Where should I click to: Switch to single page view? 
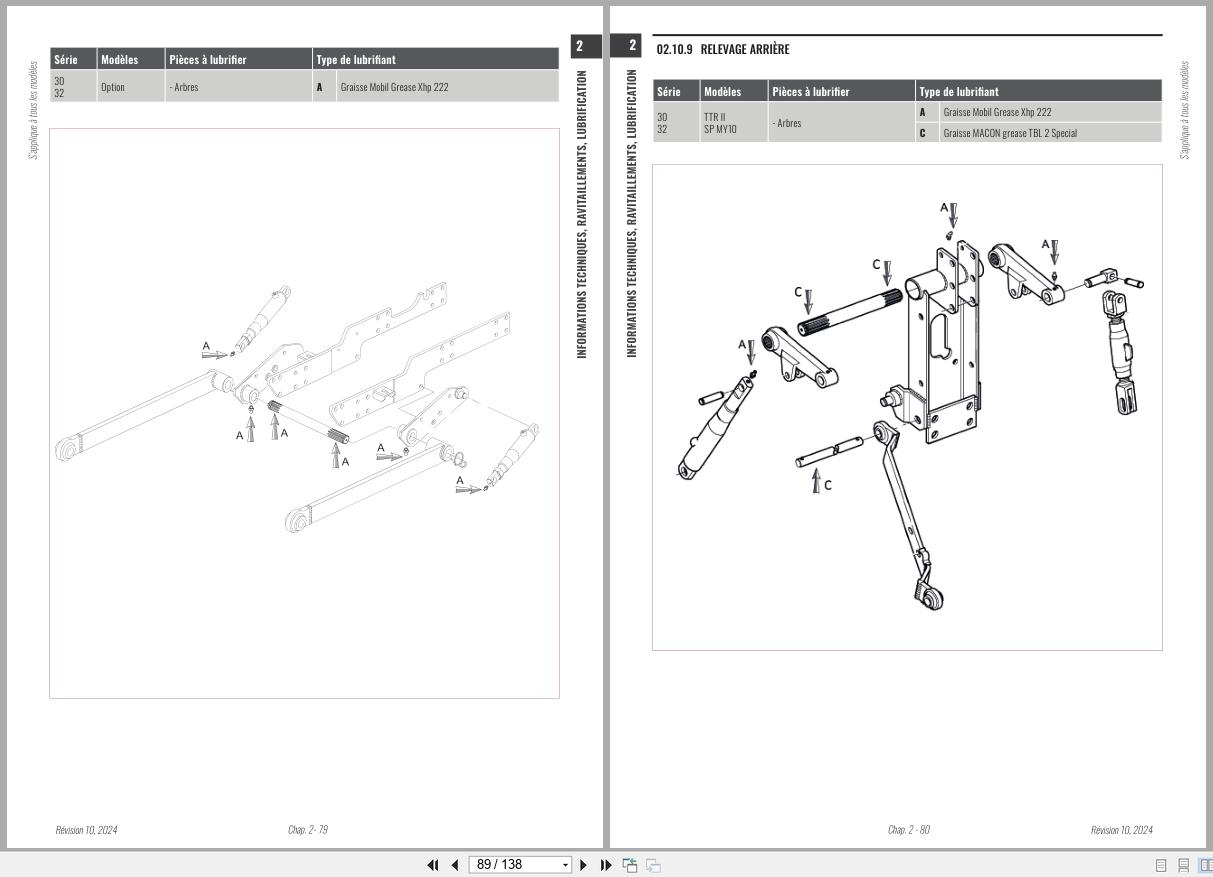[x=1160, y=864]
